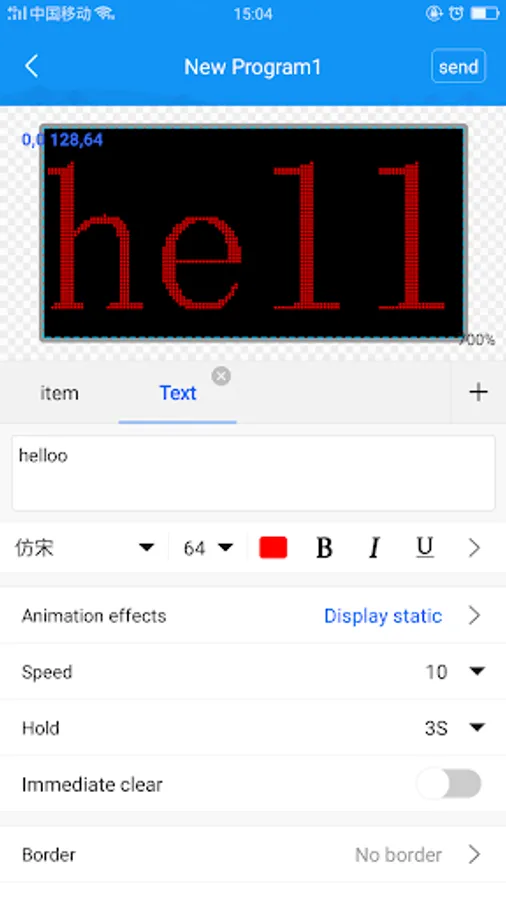Image resolution: width=506 pixels, height=900 pixels.
Task: Open the font family dropdown
Action: tap(84, 548)
